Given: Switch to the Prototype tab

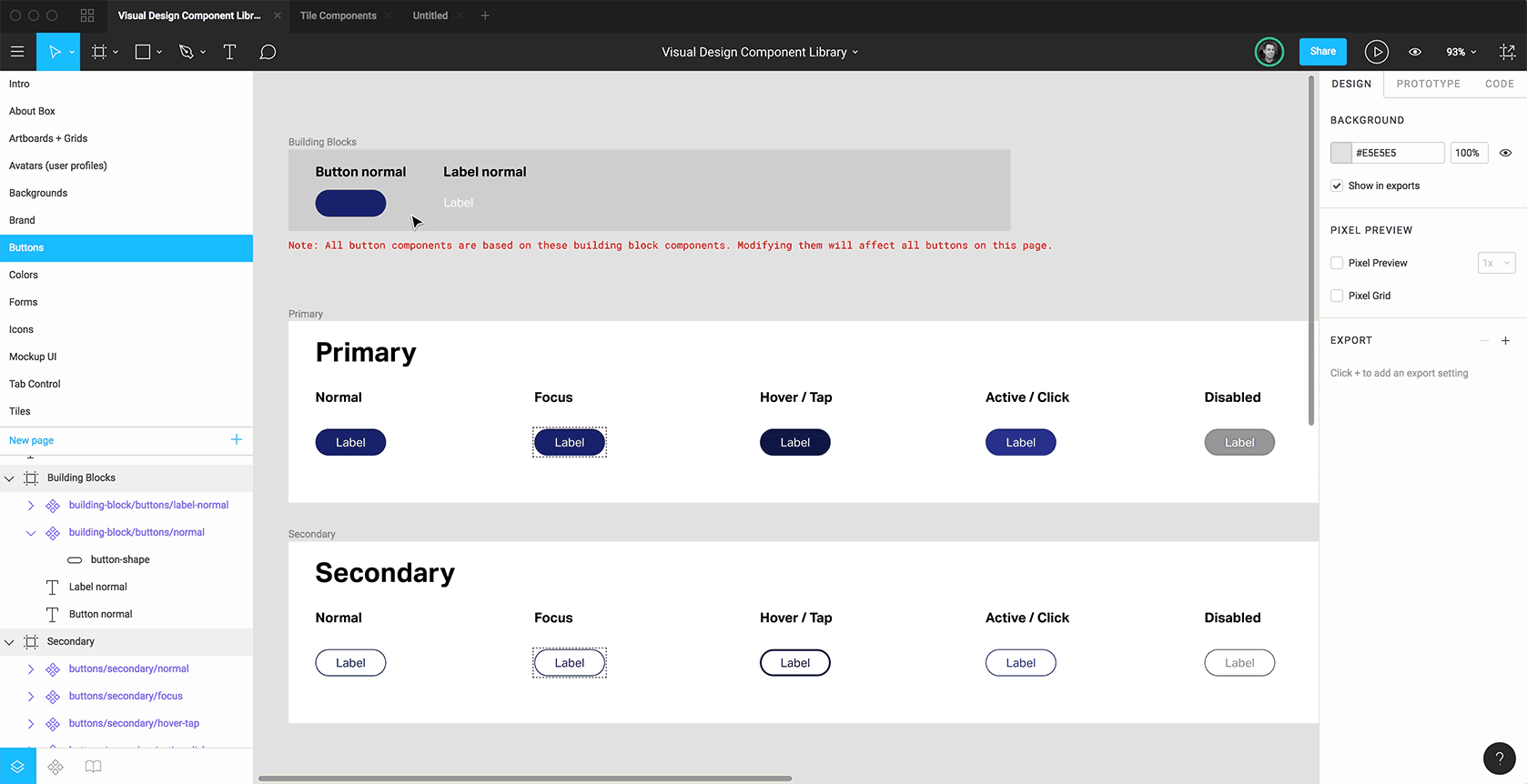Looking at the screenshot, I should pyautogui.click(x=1428, y=84).
